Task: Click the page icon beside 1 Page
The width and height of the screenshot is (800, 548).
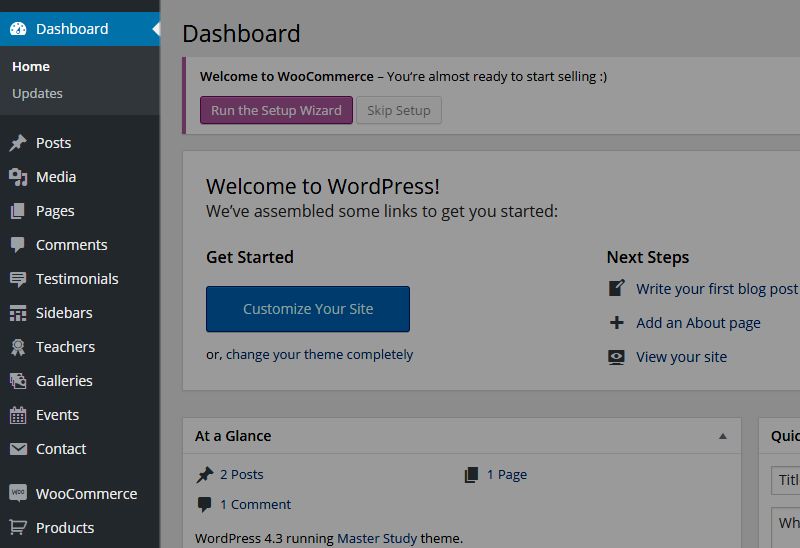Action: tap(471, 475)
